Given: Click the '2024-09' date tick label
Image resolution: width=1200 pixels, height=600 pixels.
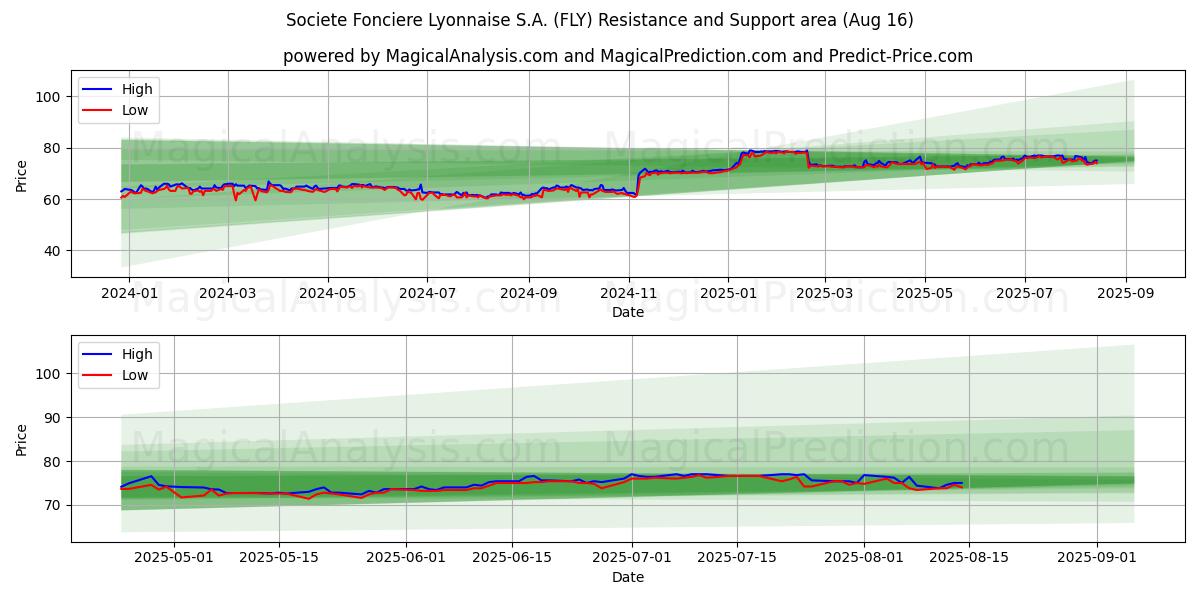Looking at the screenshot, I should tap(528, 294).
